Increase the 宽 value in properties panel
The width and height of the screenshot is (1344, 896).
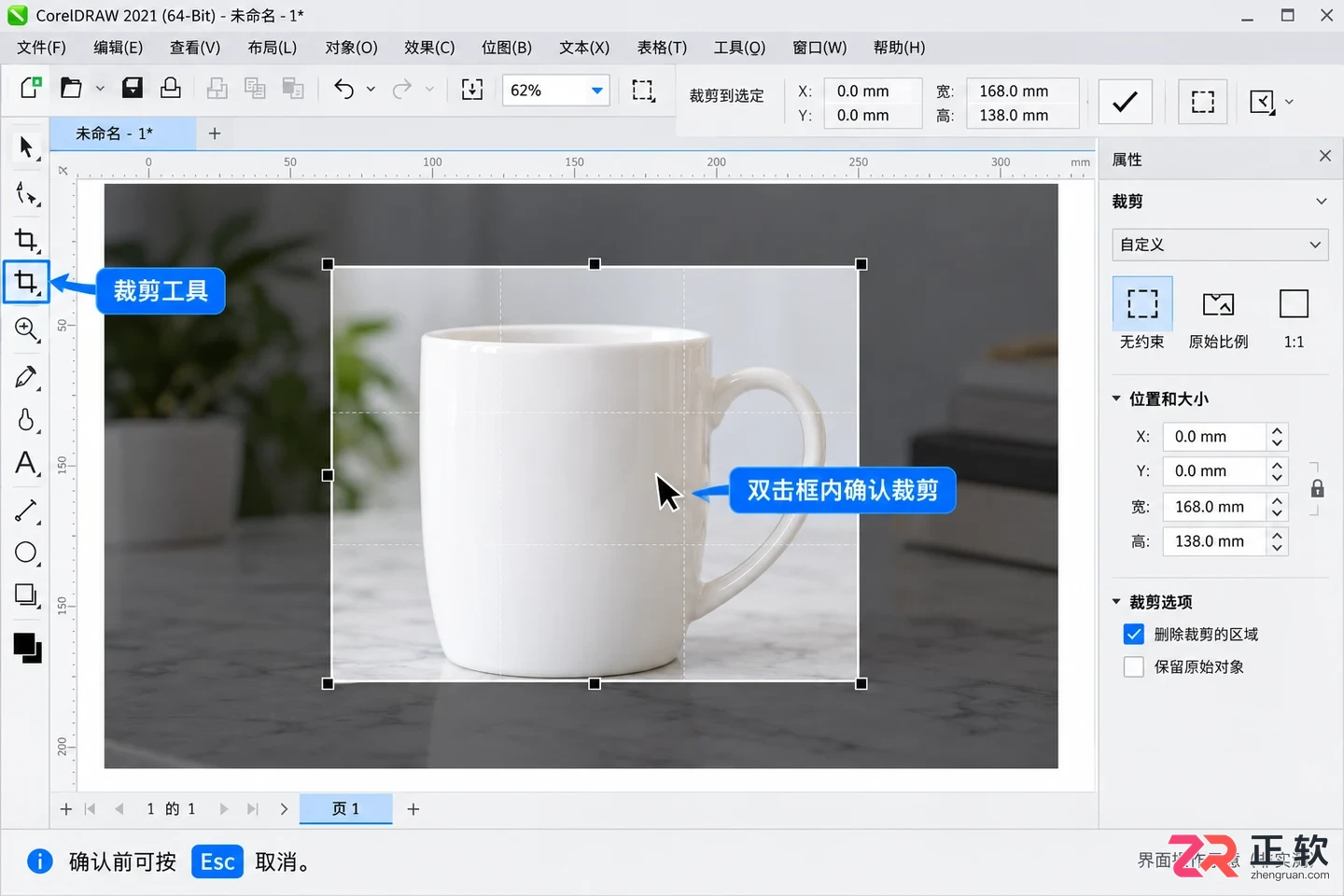click(1277, 500)
